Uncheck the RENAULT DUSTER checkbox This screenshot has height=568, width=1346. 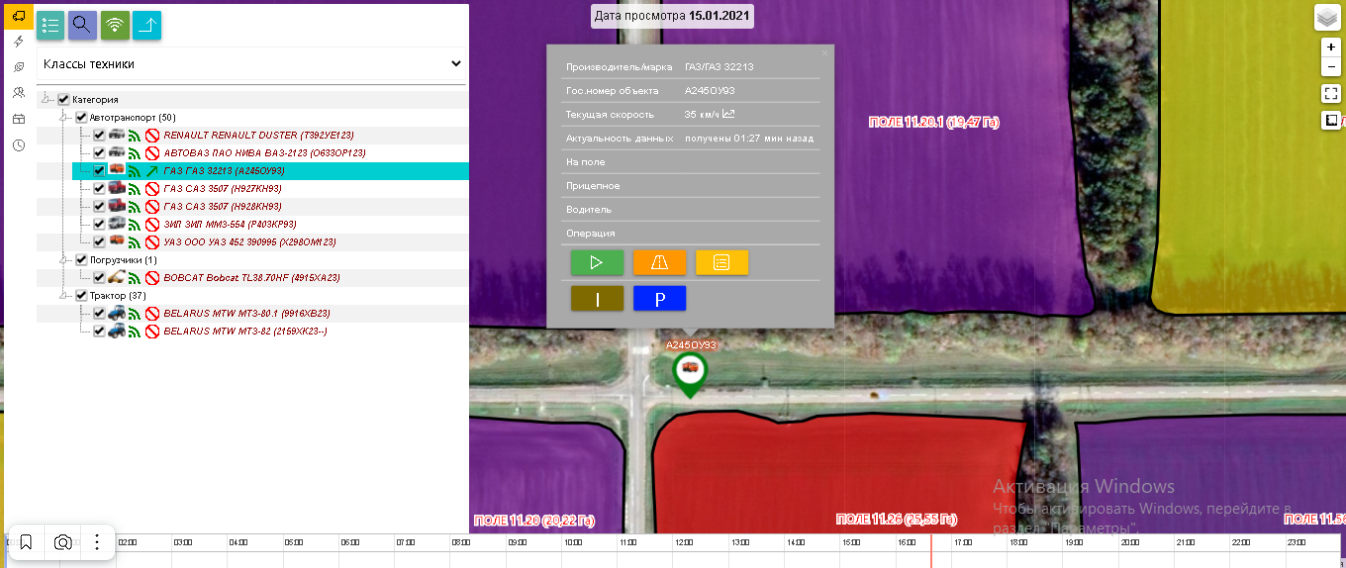click(99, 135)
